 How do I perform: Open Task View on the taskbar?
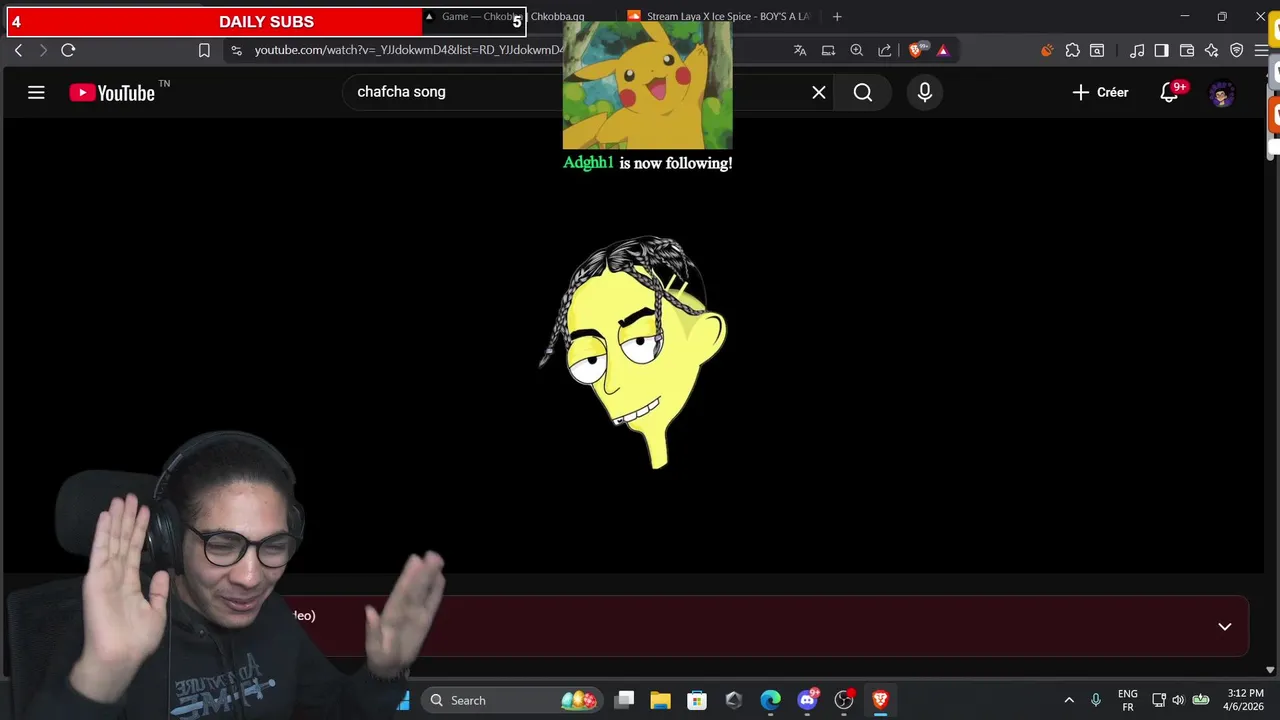click(x=624, y=700)
